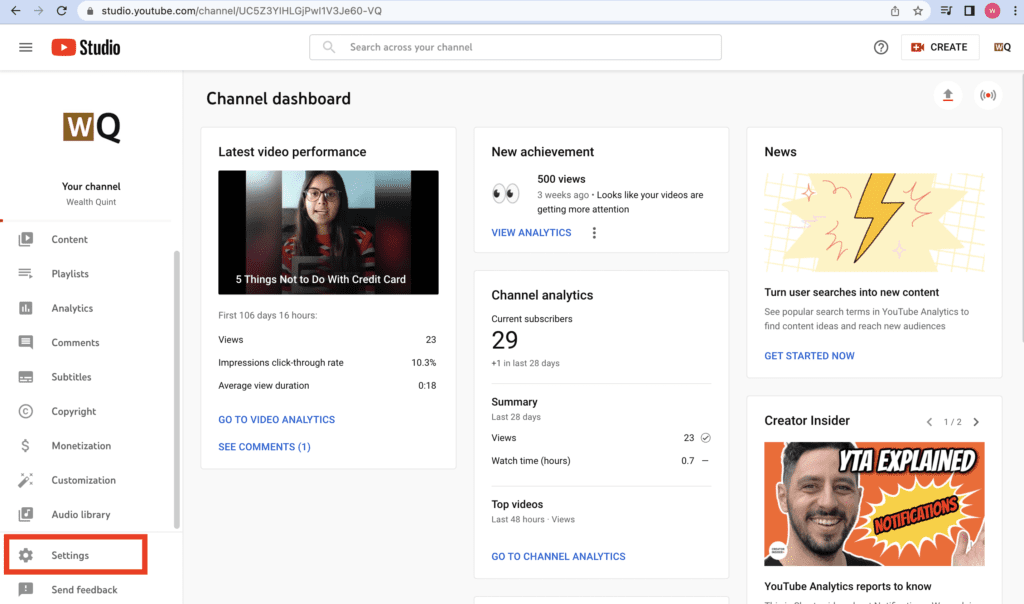Click the views check mark icon in Summary
Screen dimensions: 1024x604
(x=705, y=438)
